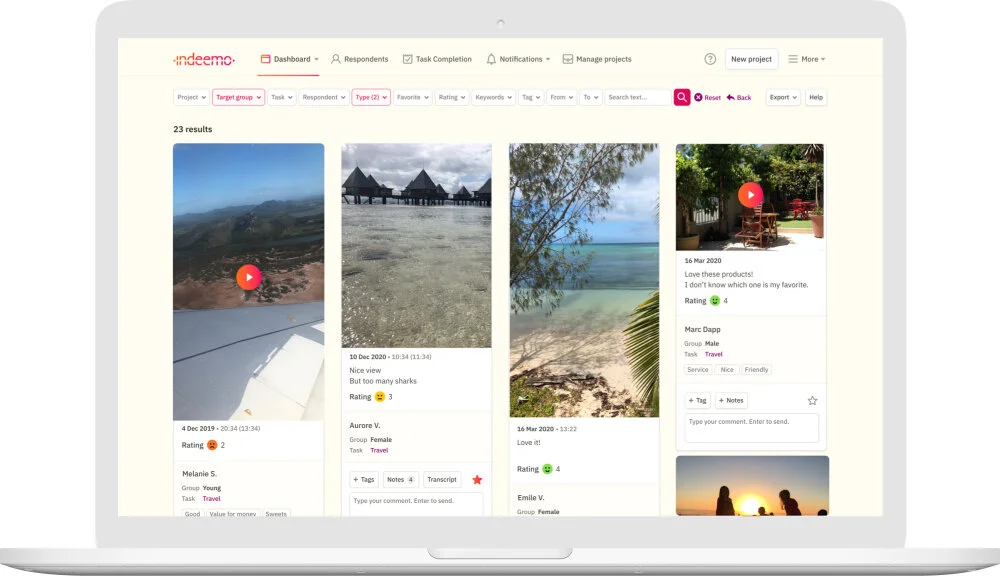This screenshot has width=1000, height=576.
Task: Add a Tag to Marc Dapp's post
Action: [x=698, y=401]
